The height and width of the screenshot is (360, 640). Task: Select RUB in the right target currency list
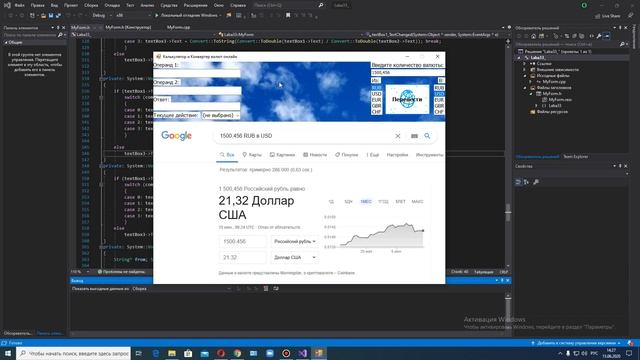click(x=439, y=88)
